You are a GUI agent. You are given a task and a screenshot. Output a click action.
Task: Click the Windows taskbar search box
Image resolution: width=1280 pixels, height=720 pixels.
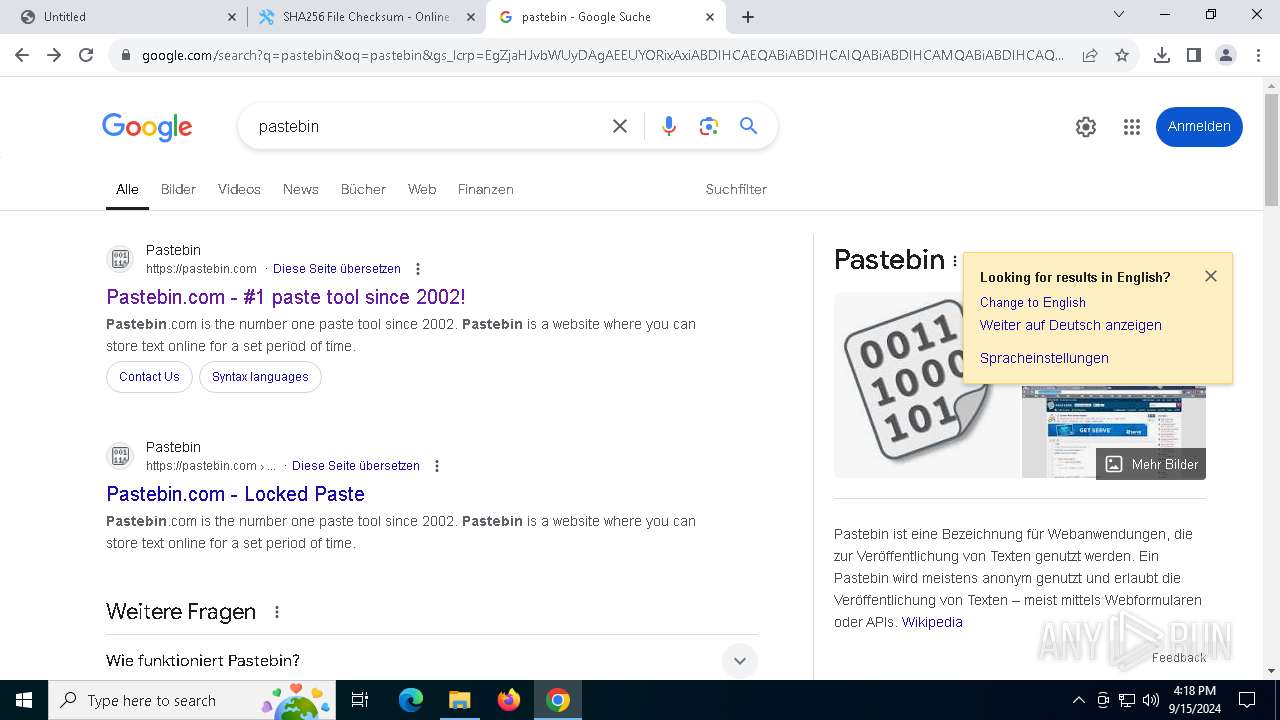[x=192, y=700]
